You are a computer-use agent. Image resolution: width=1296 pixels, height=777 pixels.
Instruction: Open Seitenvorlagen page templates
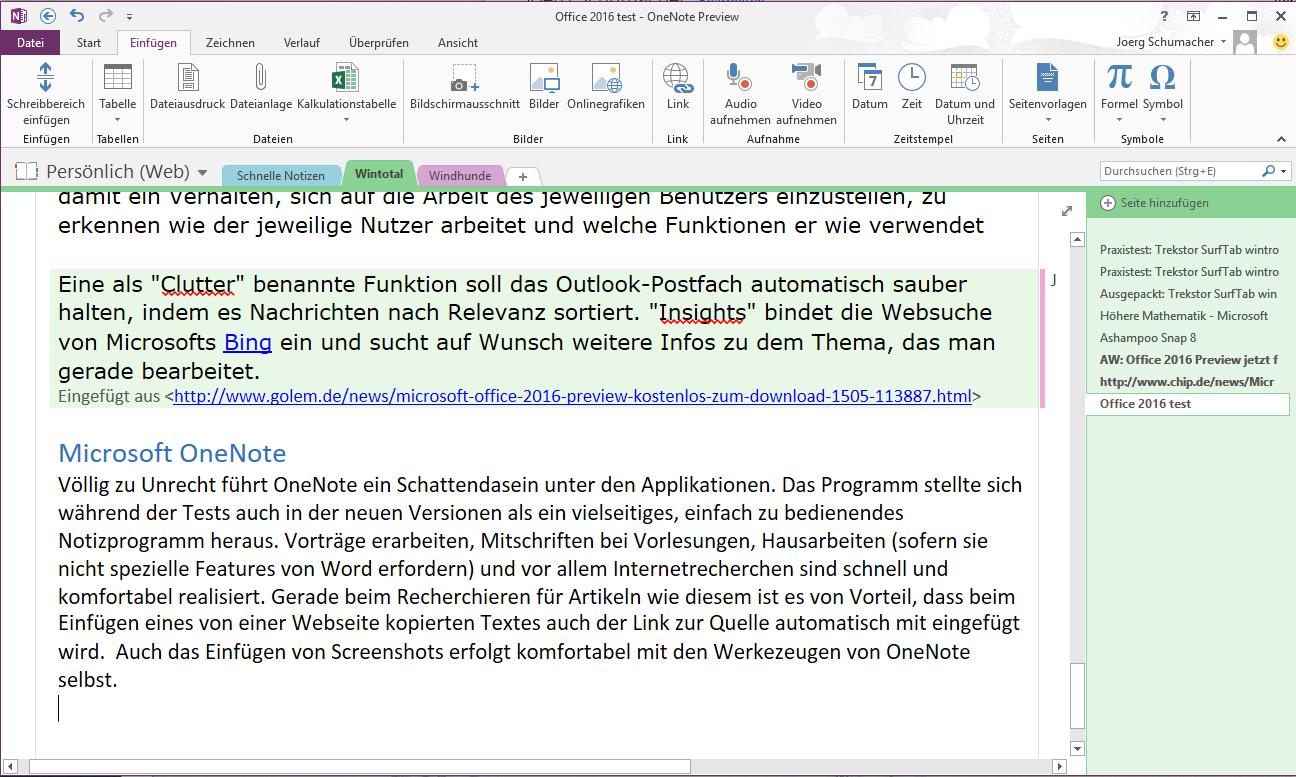(1047, 77)
